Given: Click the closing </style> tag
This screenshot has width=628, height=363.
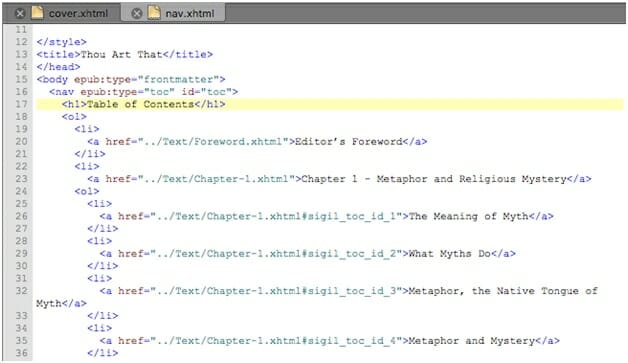Looking at the screenshot, I should [x=61, y=42].
